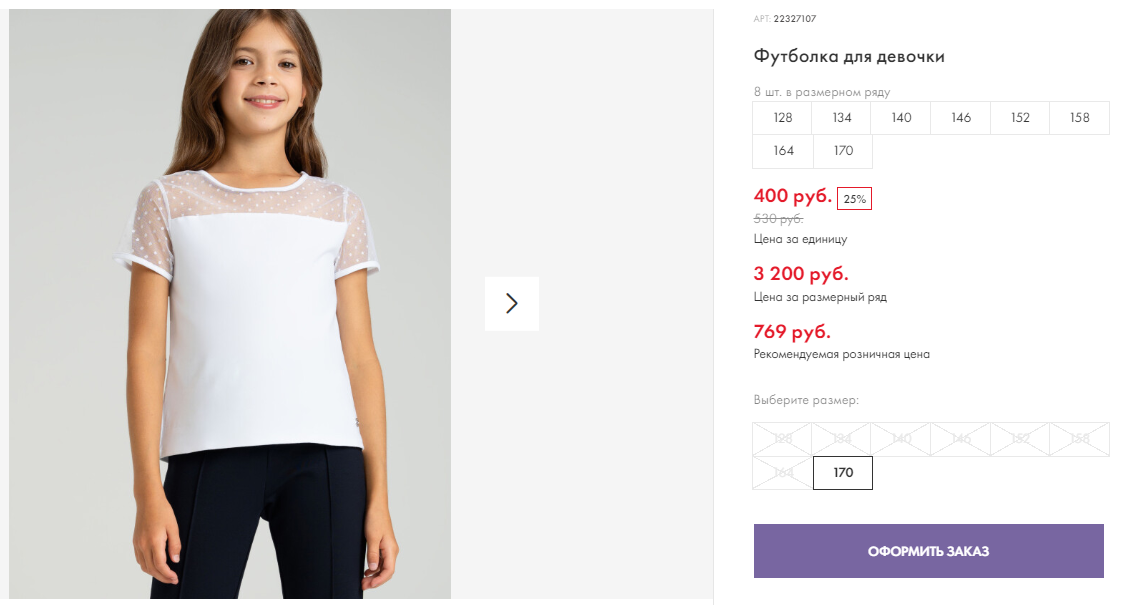1121x605 pixels.
Task: Click crossed-out size 128 option
Action: pyautogui.click(x=782, y=439)
